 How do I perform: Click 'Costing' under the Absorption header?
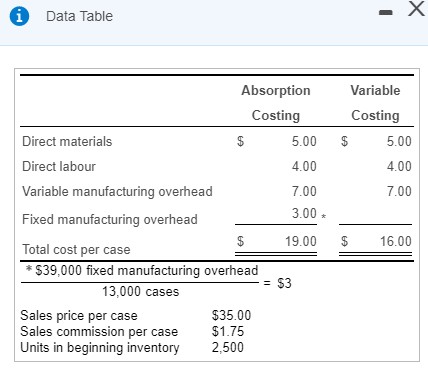(276, 116)
